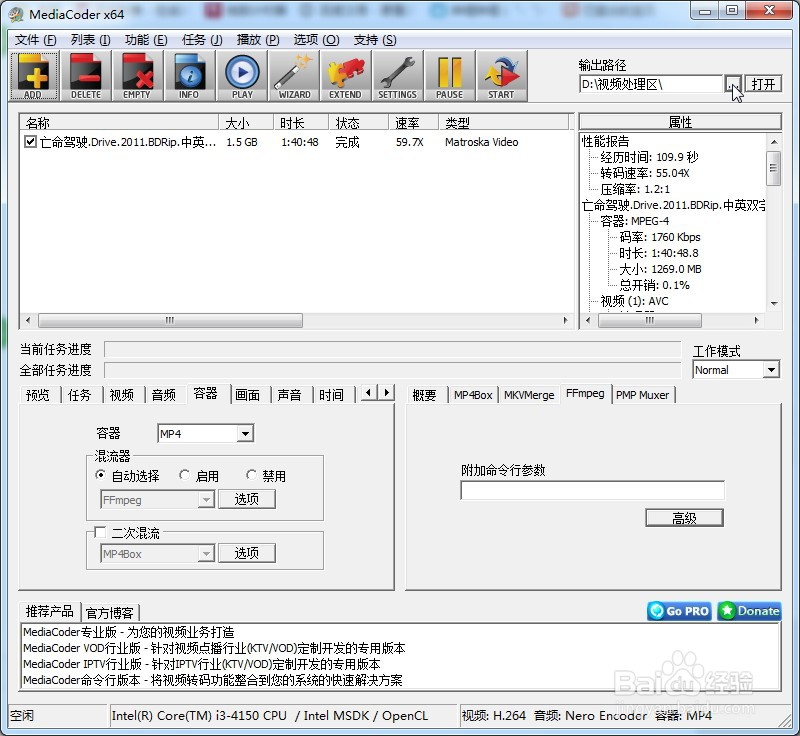This screenshot has width=800, height=736.
Task: Switch to the 时间 tab
Action: coord(331,395)
